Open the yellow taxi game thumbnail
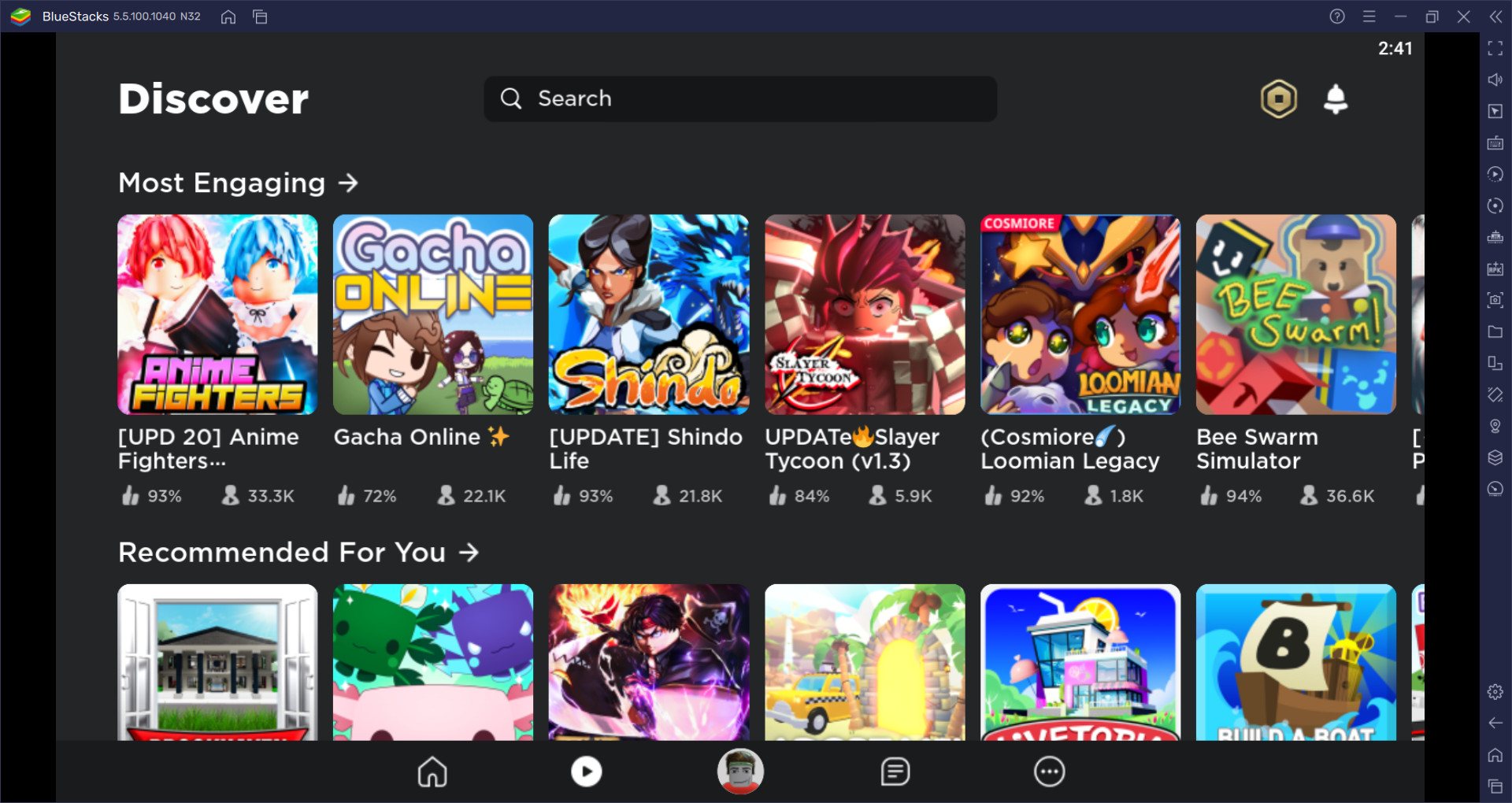1512x803 pixels. click(x=865, y=662)
